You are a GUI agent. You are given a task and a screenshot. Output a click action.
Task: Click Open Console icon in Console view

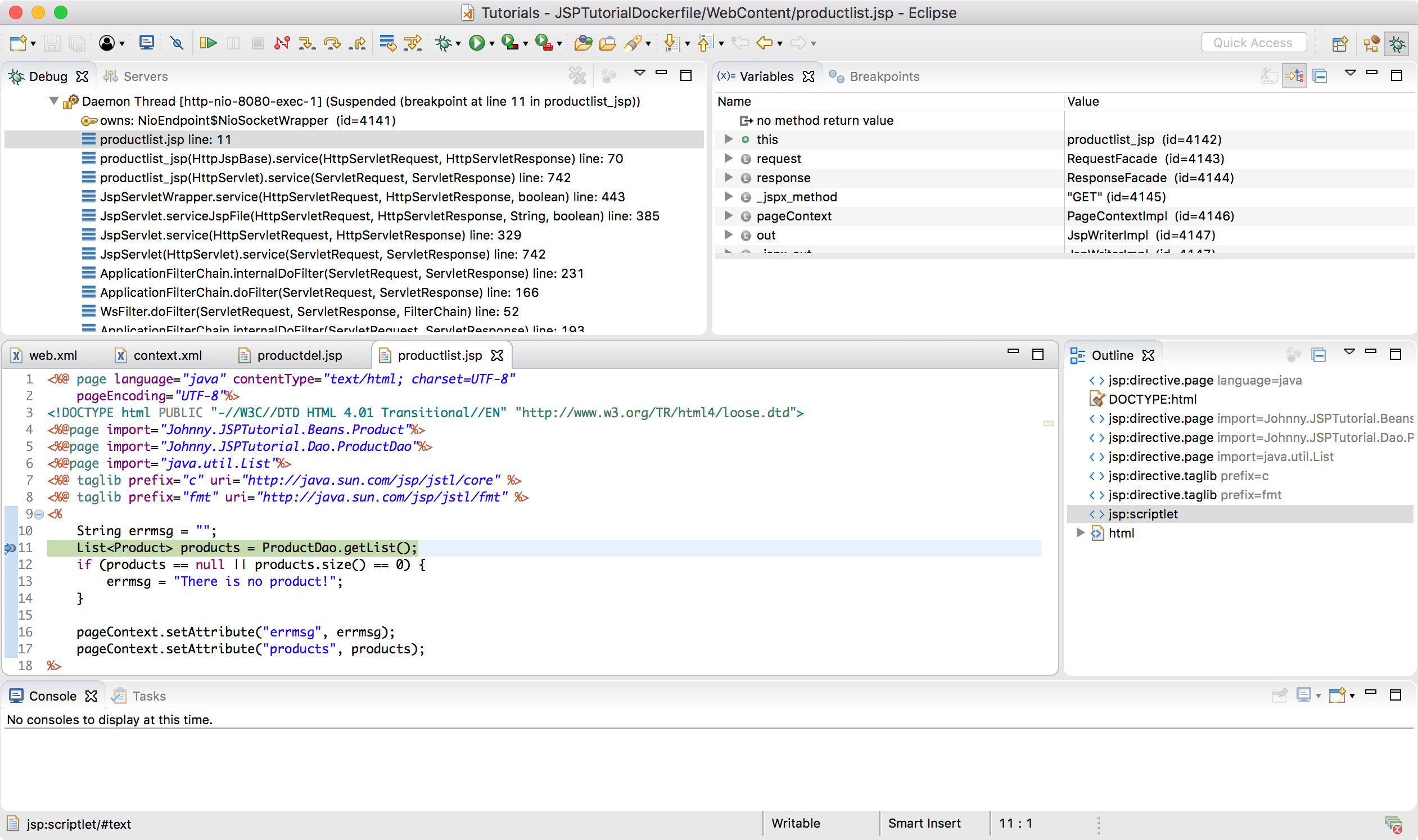(x=1337, y=695)
